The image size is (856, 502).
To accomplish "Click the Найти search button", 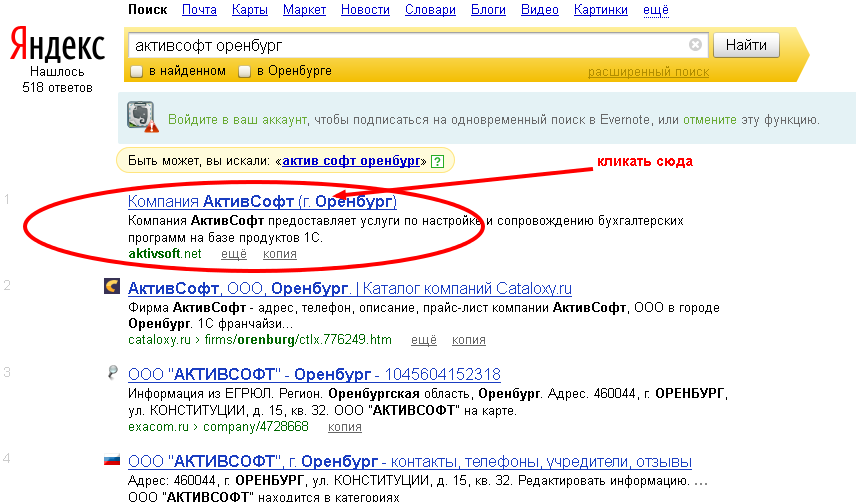I will tap(746, 45).
